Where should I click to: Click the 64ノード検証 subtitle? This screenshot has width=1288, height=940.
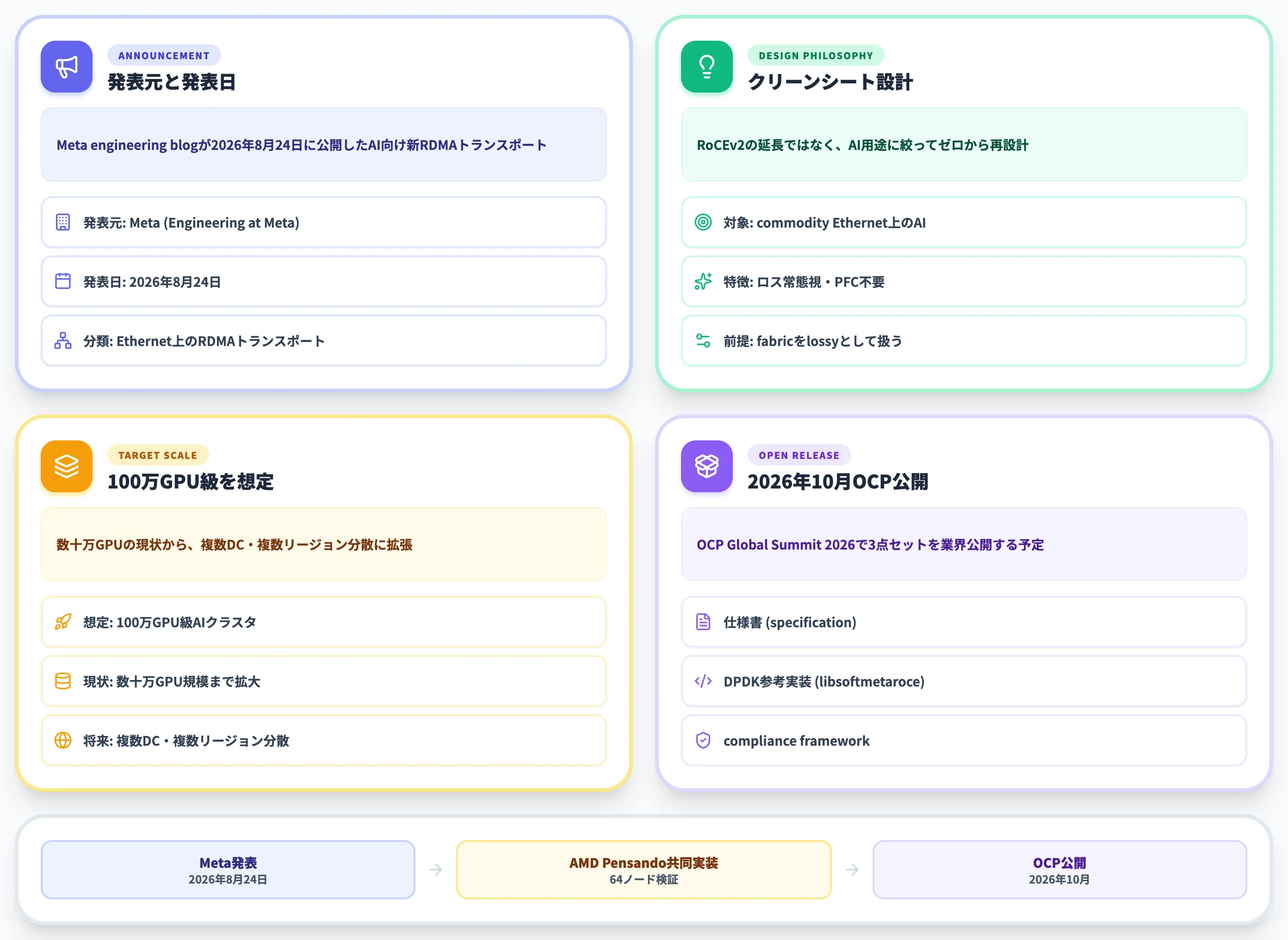point(644,880)
